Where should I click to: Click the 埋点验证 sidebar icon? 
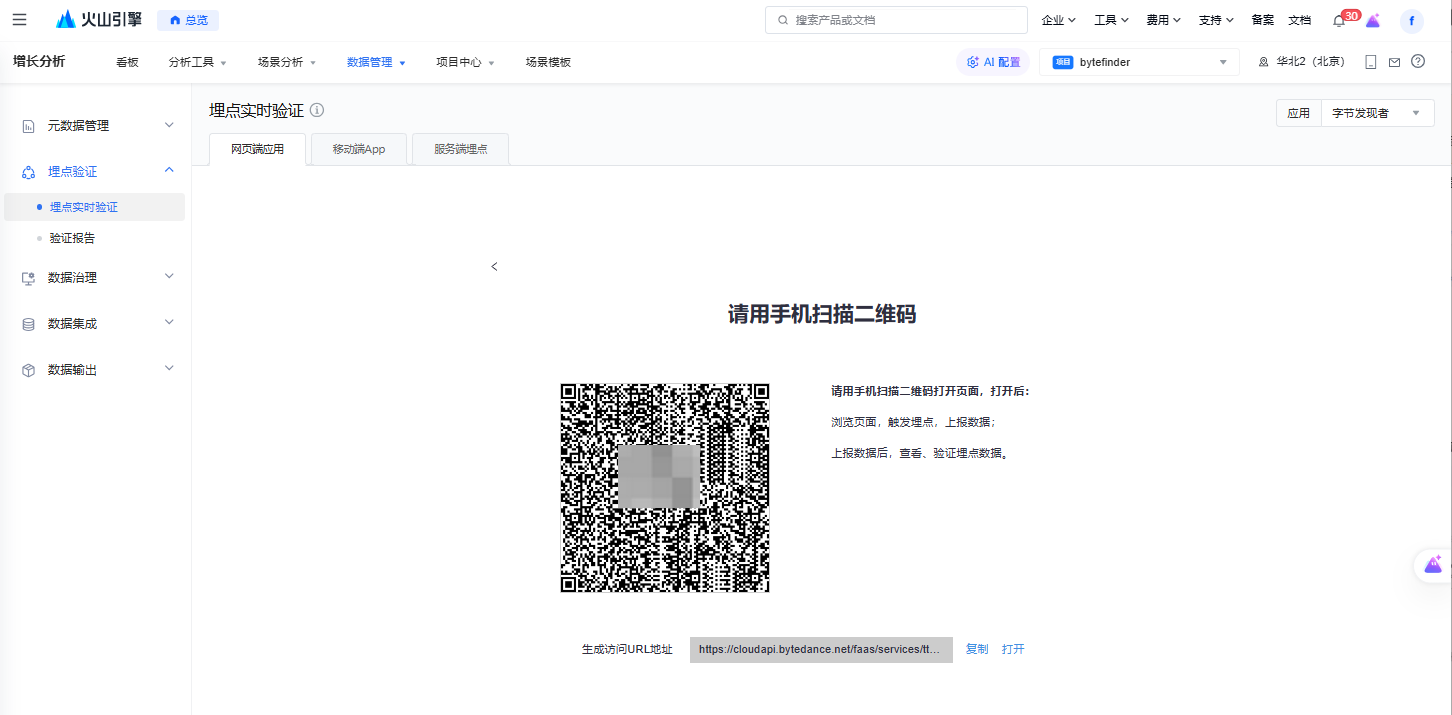point(28,172)
